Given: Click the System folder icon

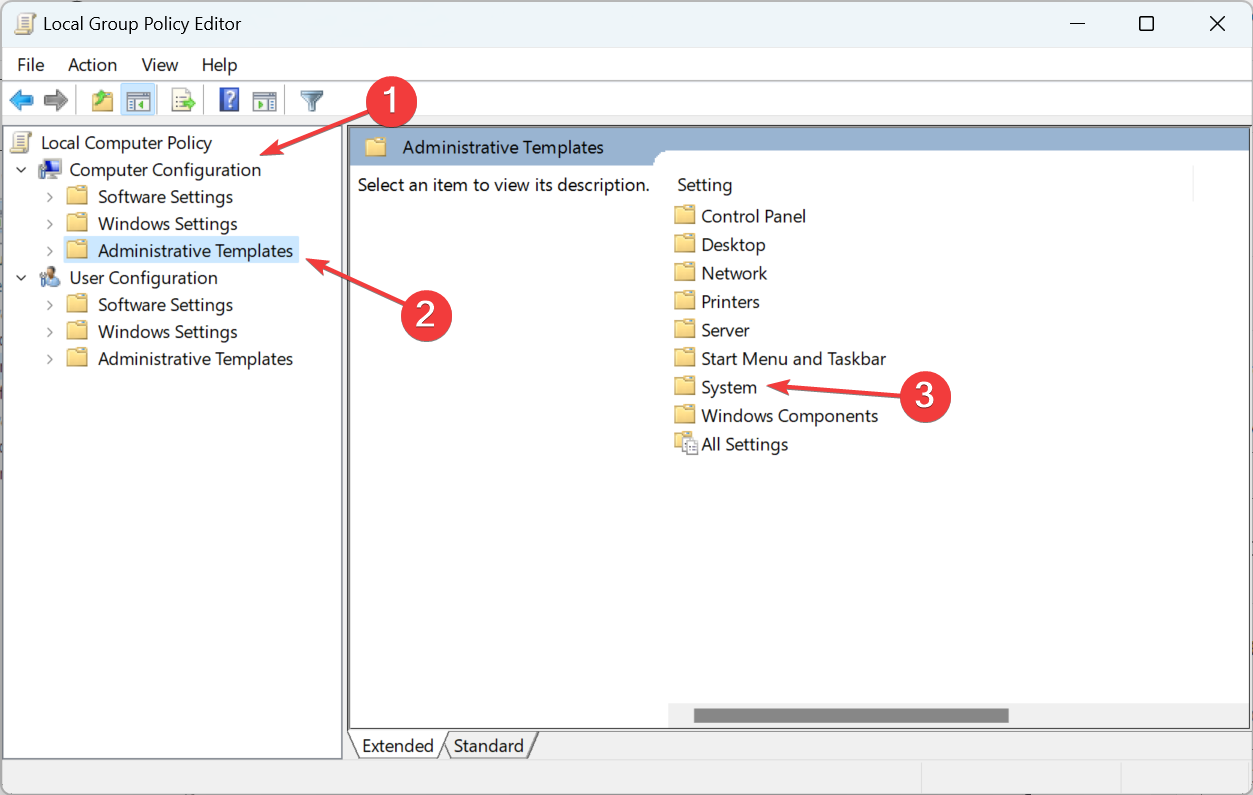Looking at the screenshot, I should coord(685,386).
